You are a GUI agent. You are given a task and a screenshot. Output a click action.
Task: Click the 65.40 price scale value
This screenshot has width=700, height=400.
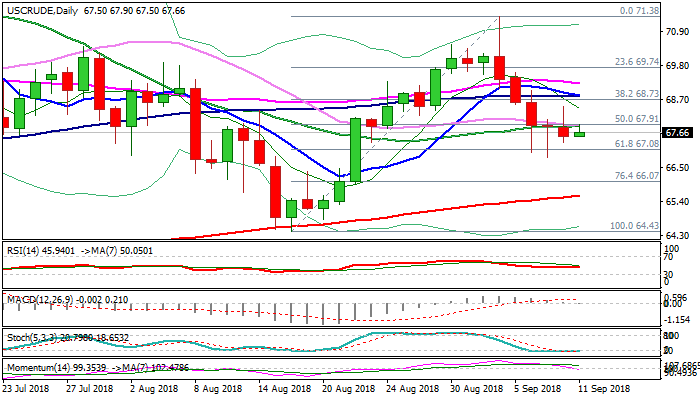pyautogui.click(x=678, y=202)
